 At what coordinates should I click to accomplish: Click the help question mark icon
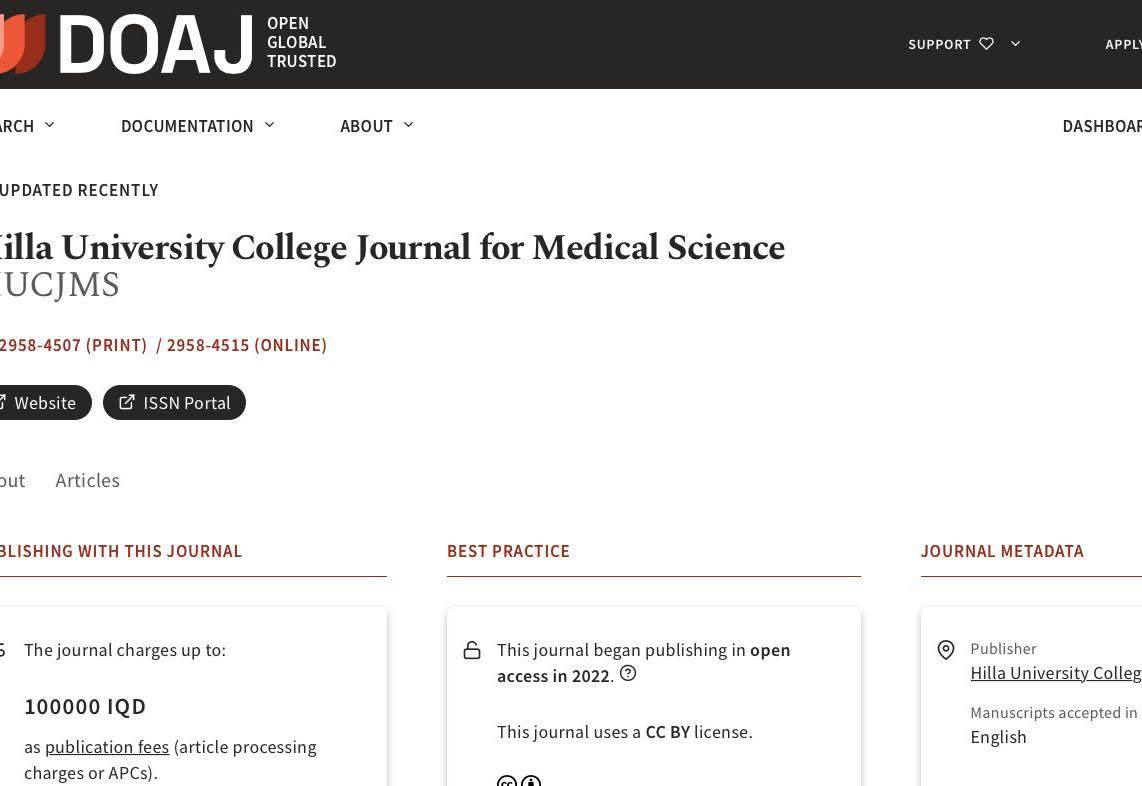coord(628,674)
